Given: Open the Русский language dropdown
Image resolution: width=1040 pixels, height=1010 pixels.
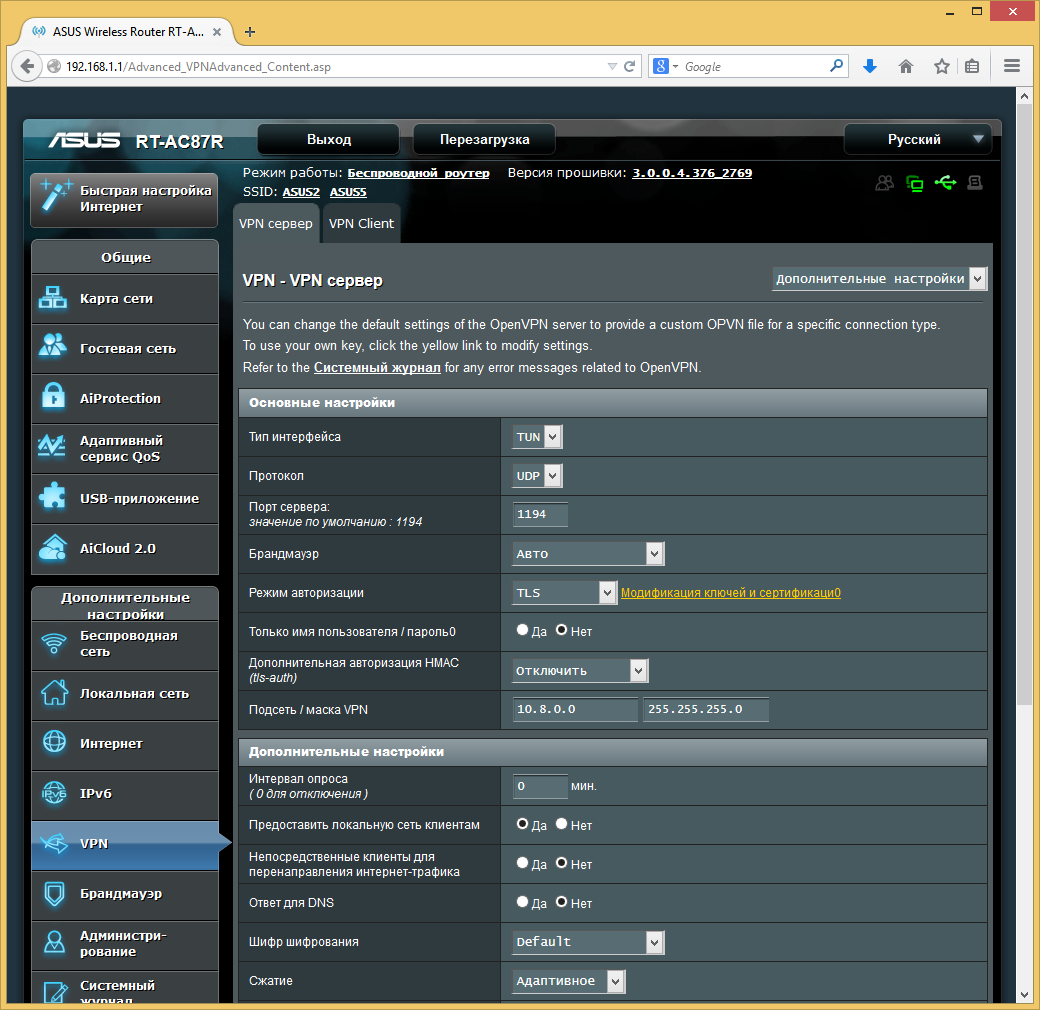Looking at the screenshot, I should (x=917, y=140).
